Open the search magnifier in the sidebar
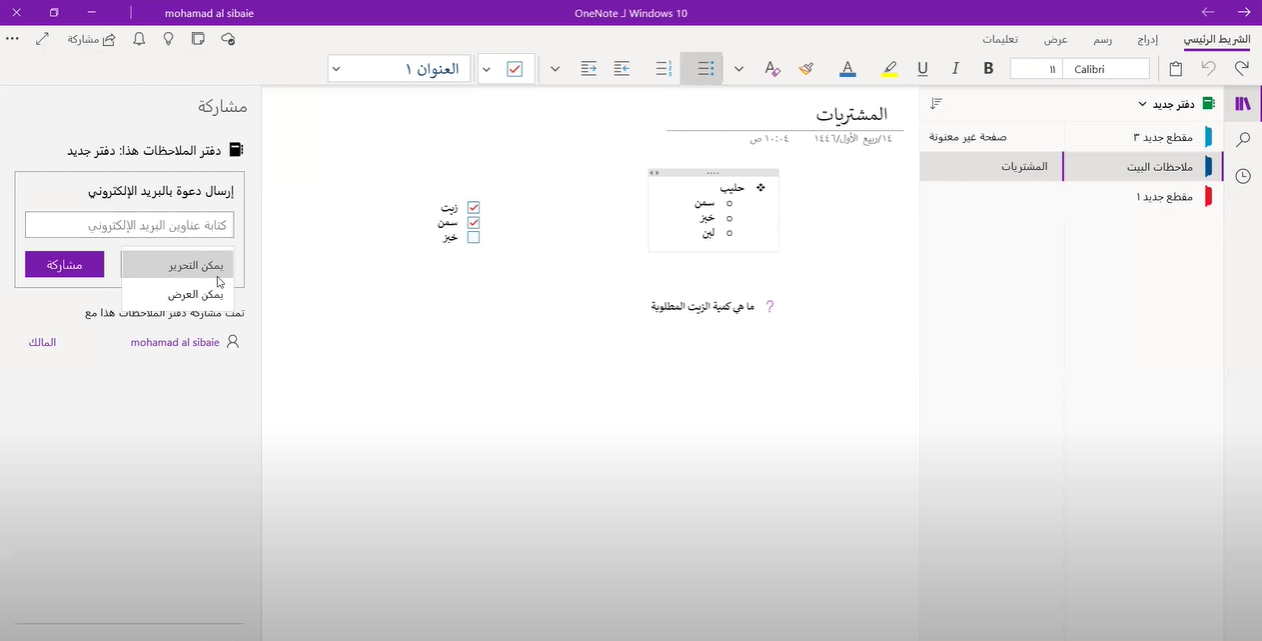Screen dimensions: 1262x641 point(1243,140)
